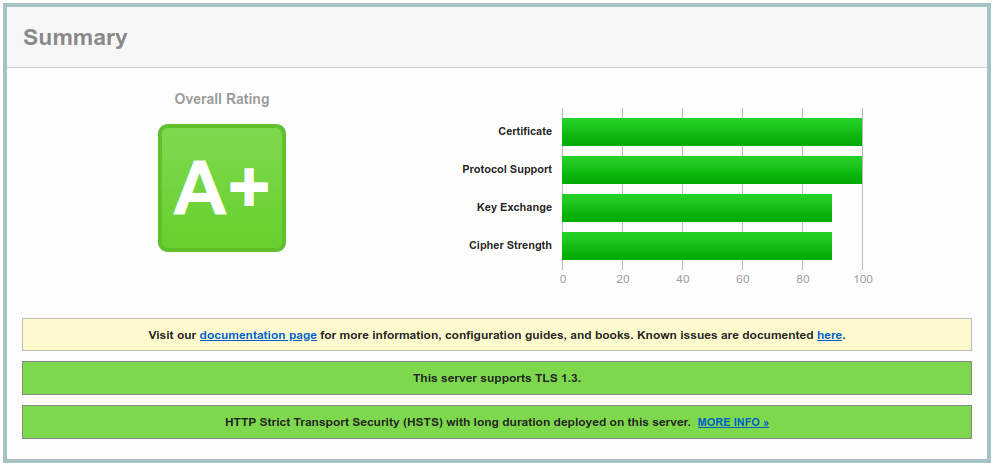
Task: Click the A+ overall rating badge
Action: pos(222,188)
